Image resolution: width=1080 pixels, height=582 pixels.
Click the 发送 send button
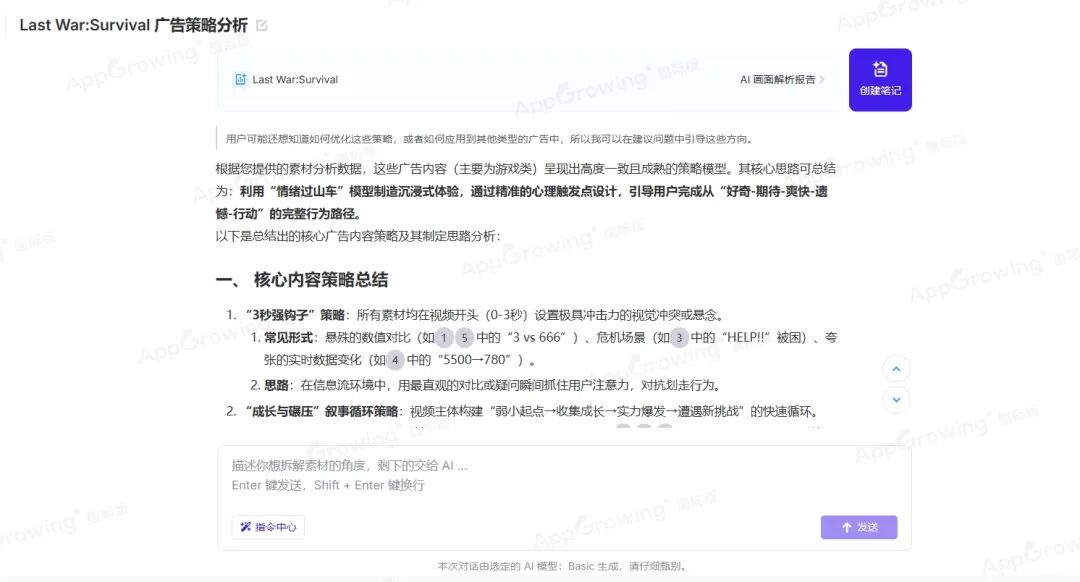pos(858,527)
